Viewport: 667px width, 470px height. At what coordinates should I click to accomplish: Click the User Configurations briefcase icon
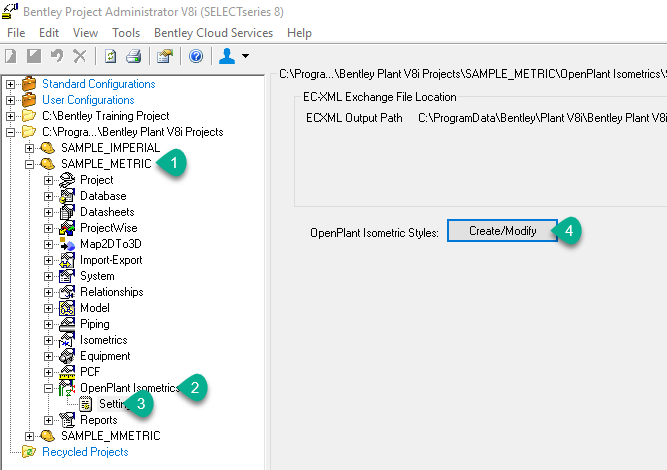click(x=29, y=100)
